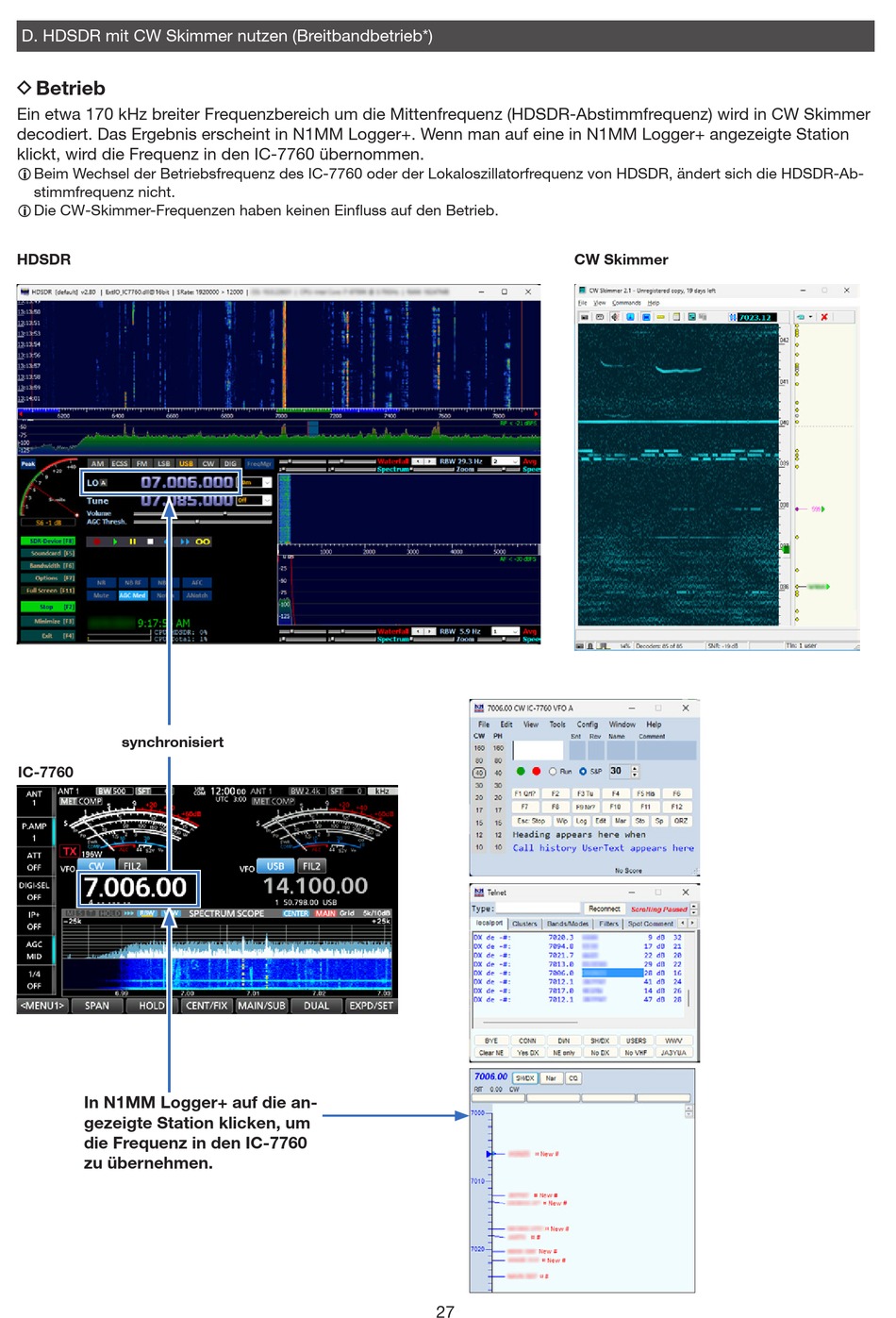Screen dimensions: 896x1318
Task: Open the Config menu in N1MM
Action: 587,725
